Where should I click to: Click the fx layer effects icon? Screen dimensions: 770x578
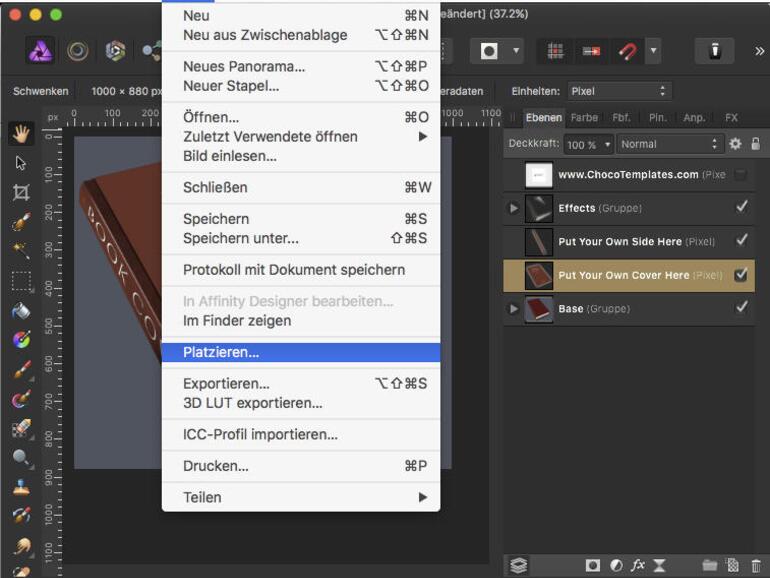(637, 565)
